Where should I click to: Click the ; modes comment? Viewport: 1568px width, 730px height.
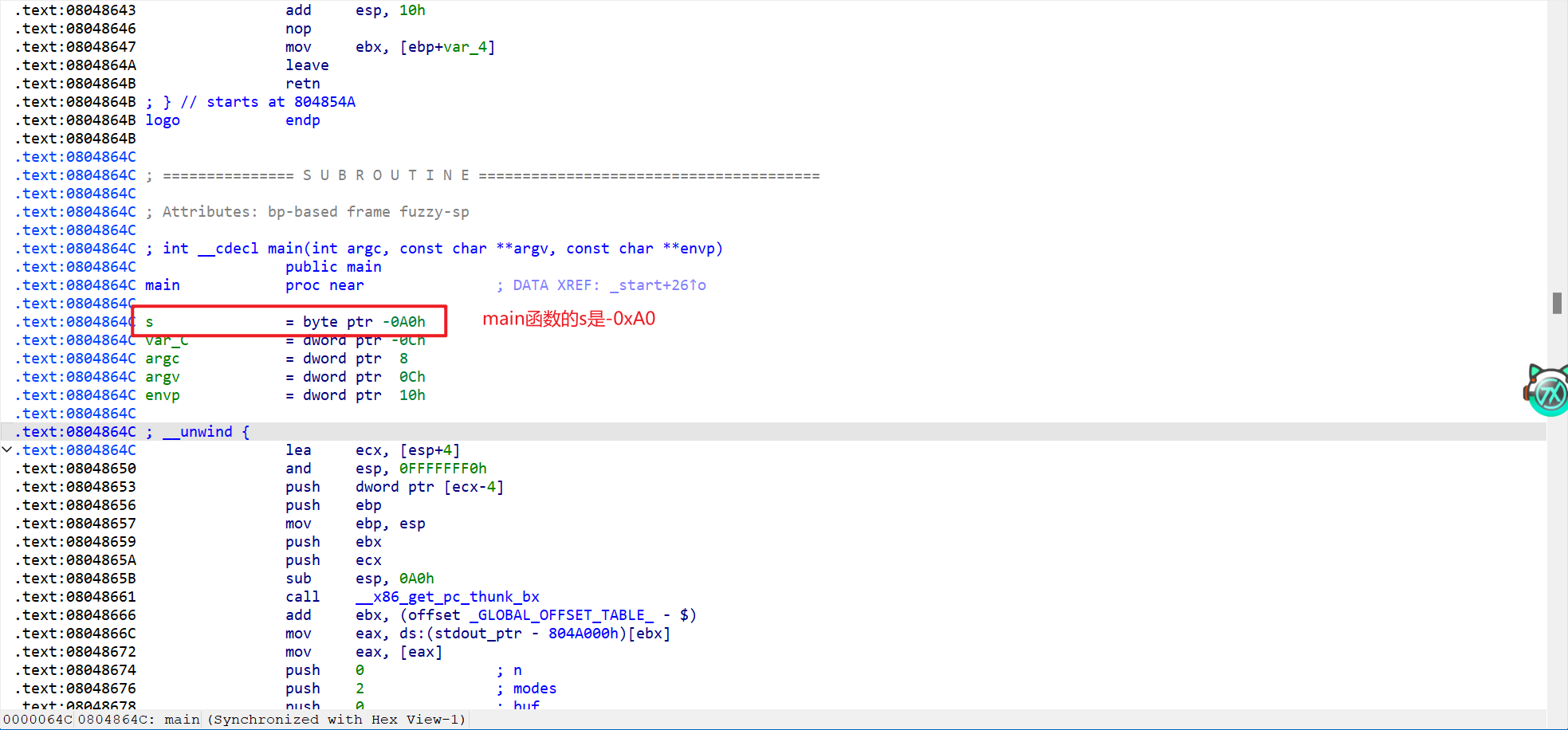(528, 688)
